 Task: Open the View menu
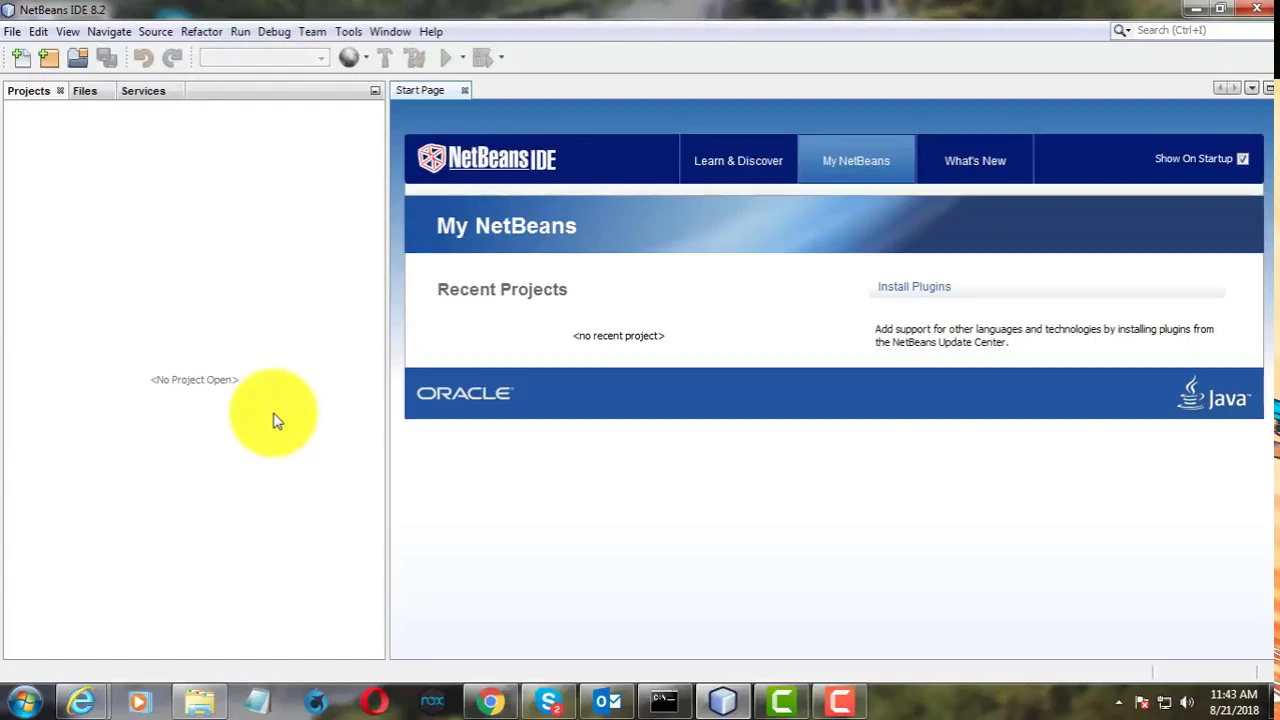67,31
